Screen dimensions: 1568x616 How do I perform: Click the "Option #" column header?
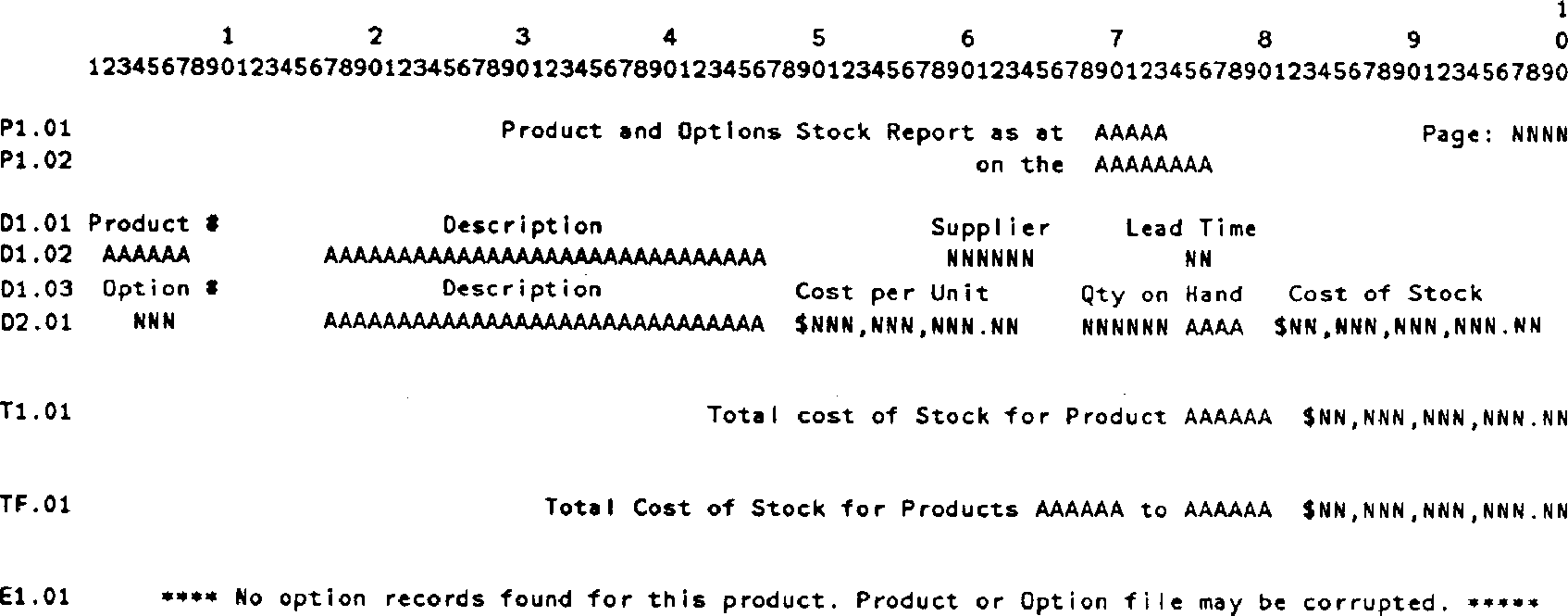pos(159,289)
